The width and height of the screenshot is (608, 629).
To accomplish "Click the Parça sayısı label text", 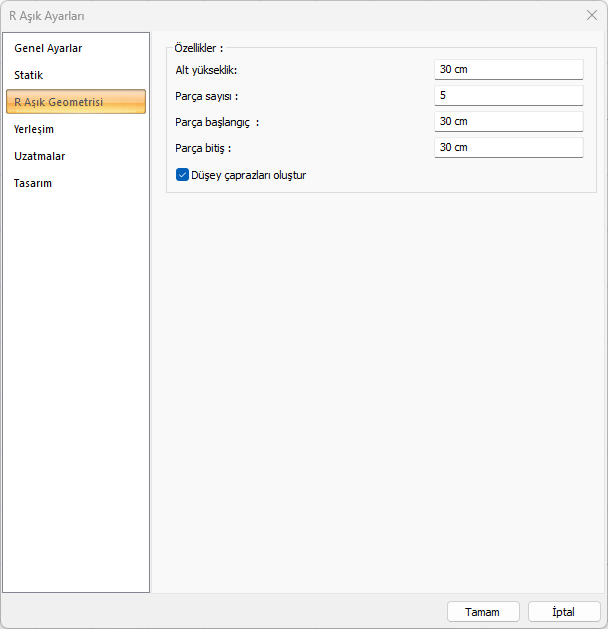I will click(207, 95).
